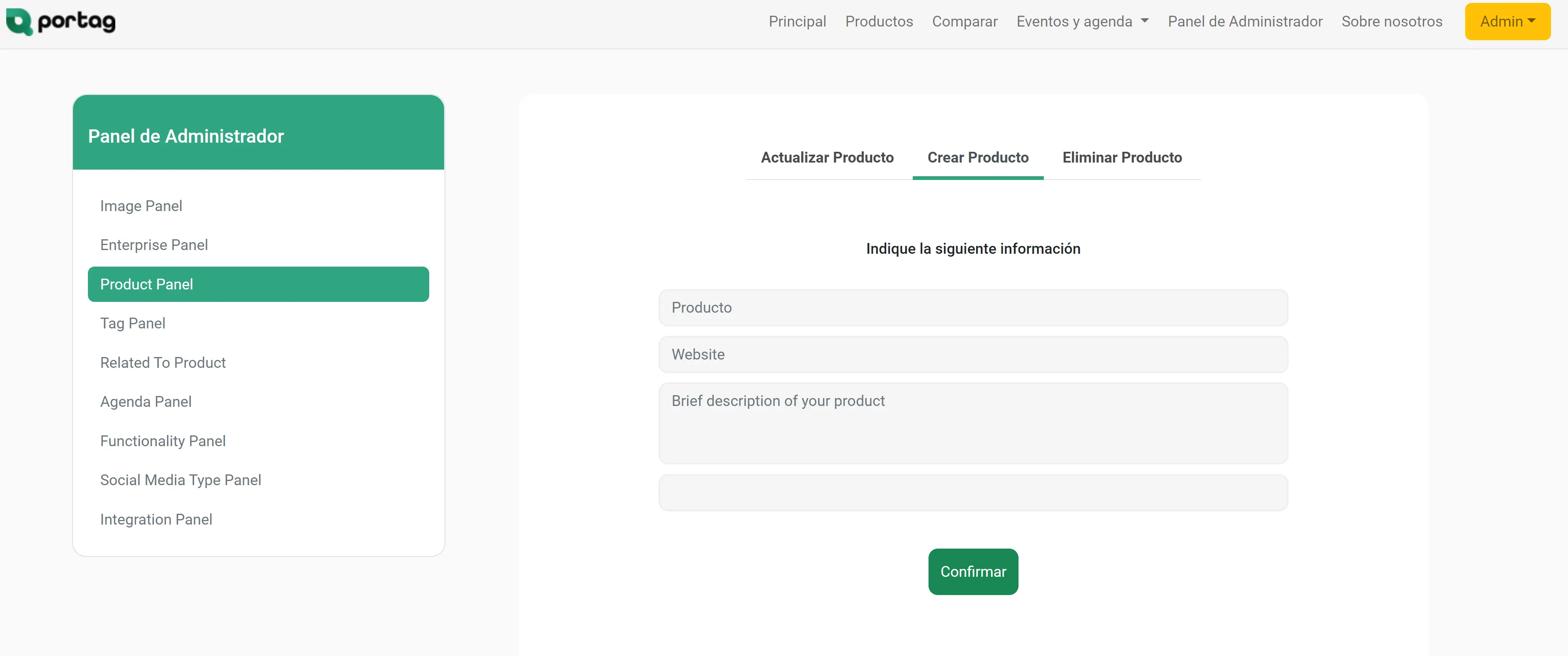Click the Website input field
This screenshot has height=656, width=1568.
973,354
